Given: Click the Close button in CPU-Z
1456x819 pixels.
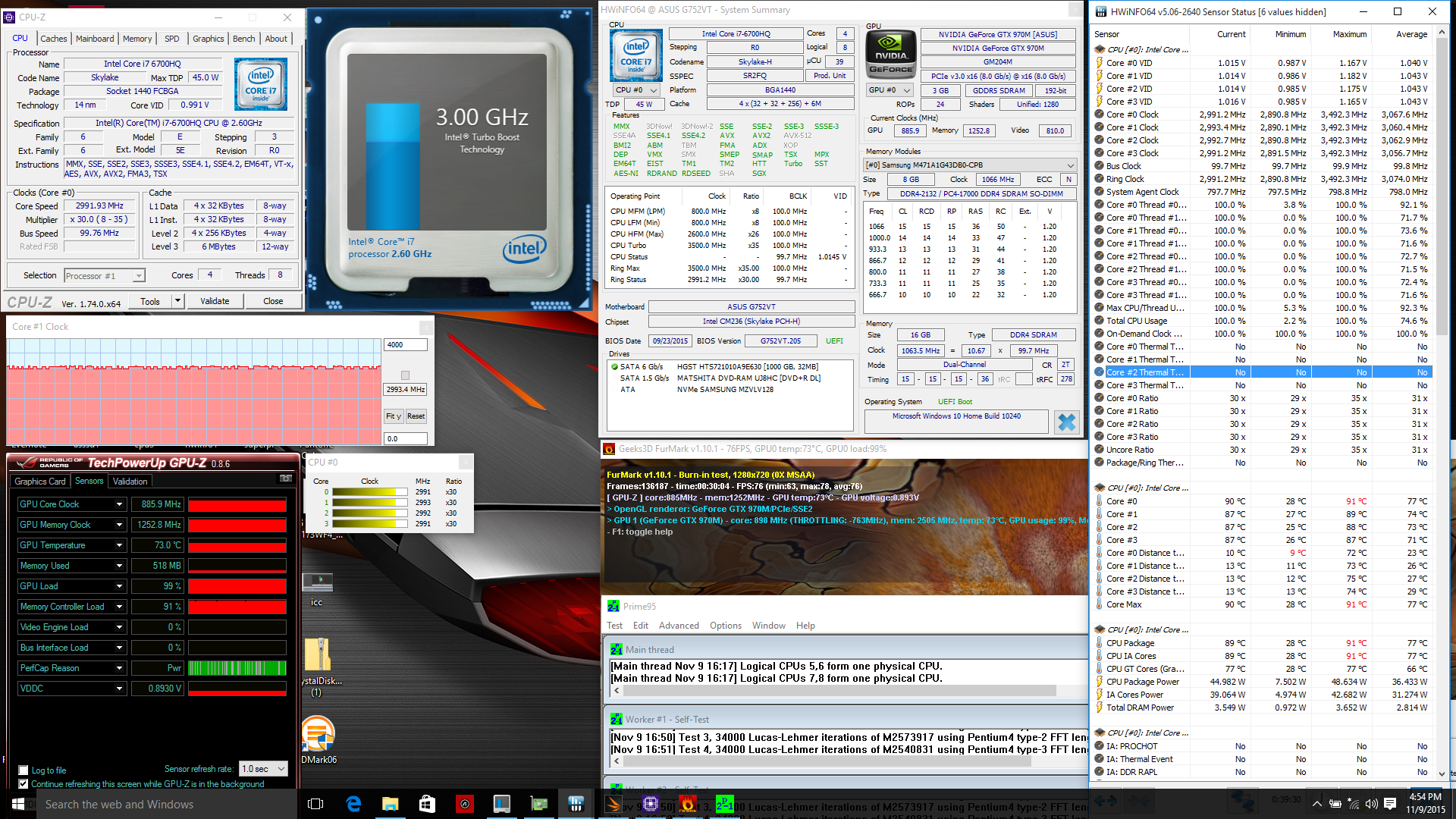Looking at the screenshot, I should click(x=273, y=301).
